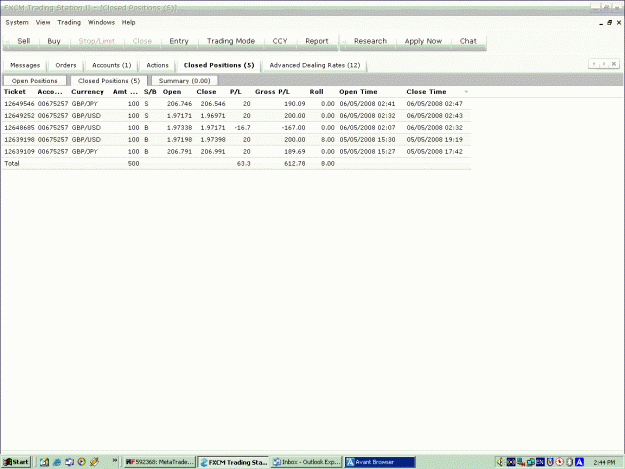The width and height of the screenshot is (625, 469).
Task: Click the Buy toolbar button
Action: tap(54, 41)
